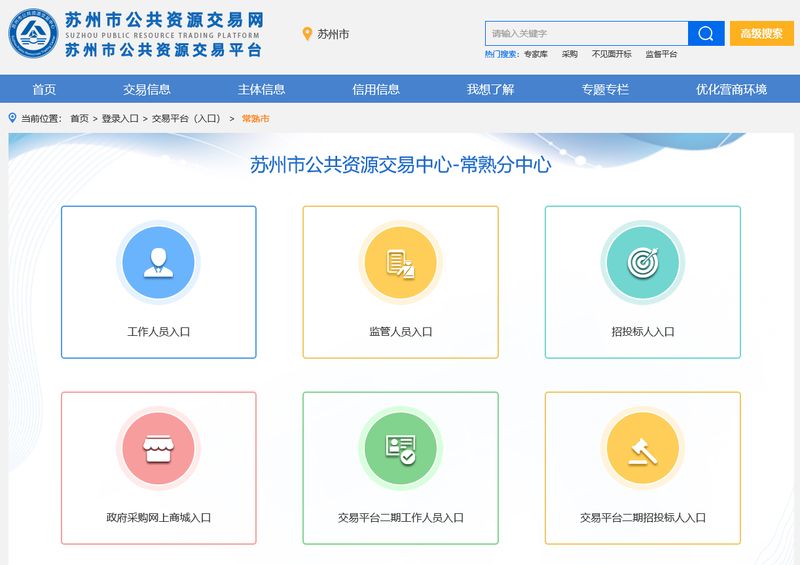Screen dimensions: 800x565
Task: Click the 专家库 hot search link
Action: (x=536, y=54)
